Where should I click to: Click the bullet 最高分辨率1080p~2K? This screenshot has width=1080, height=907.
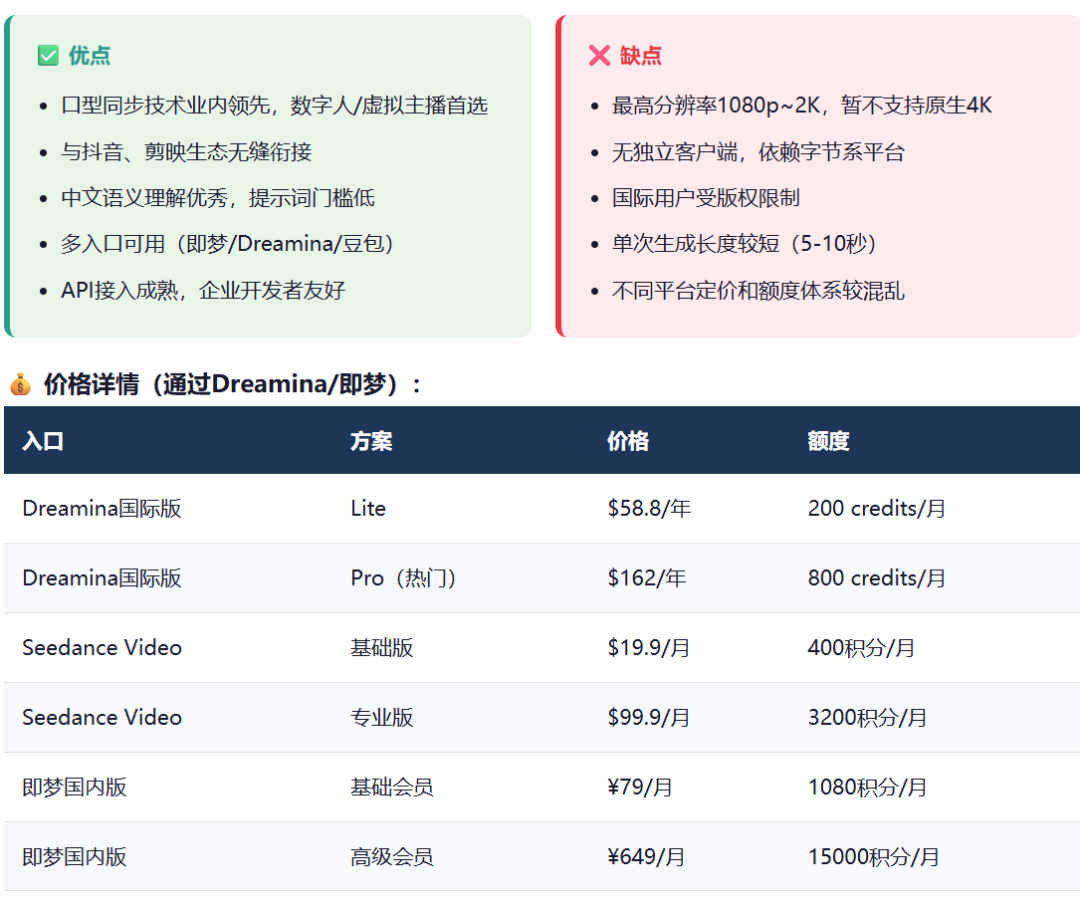(x=802, y=105)
